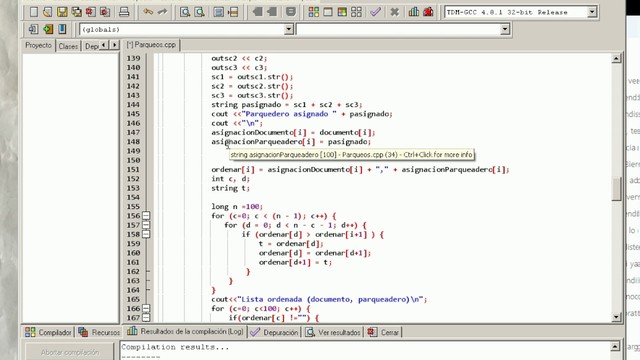Save the current file
The height and width of the screenshot is (360, 640).
(x=62, y=12)
